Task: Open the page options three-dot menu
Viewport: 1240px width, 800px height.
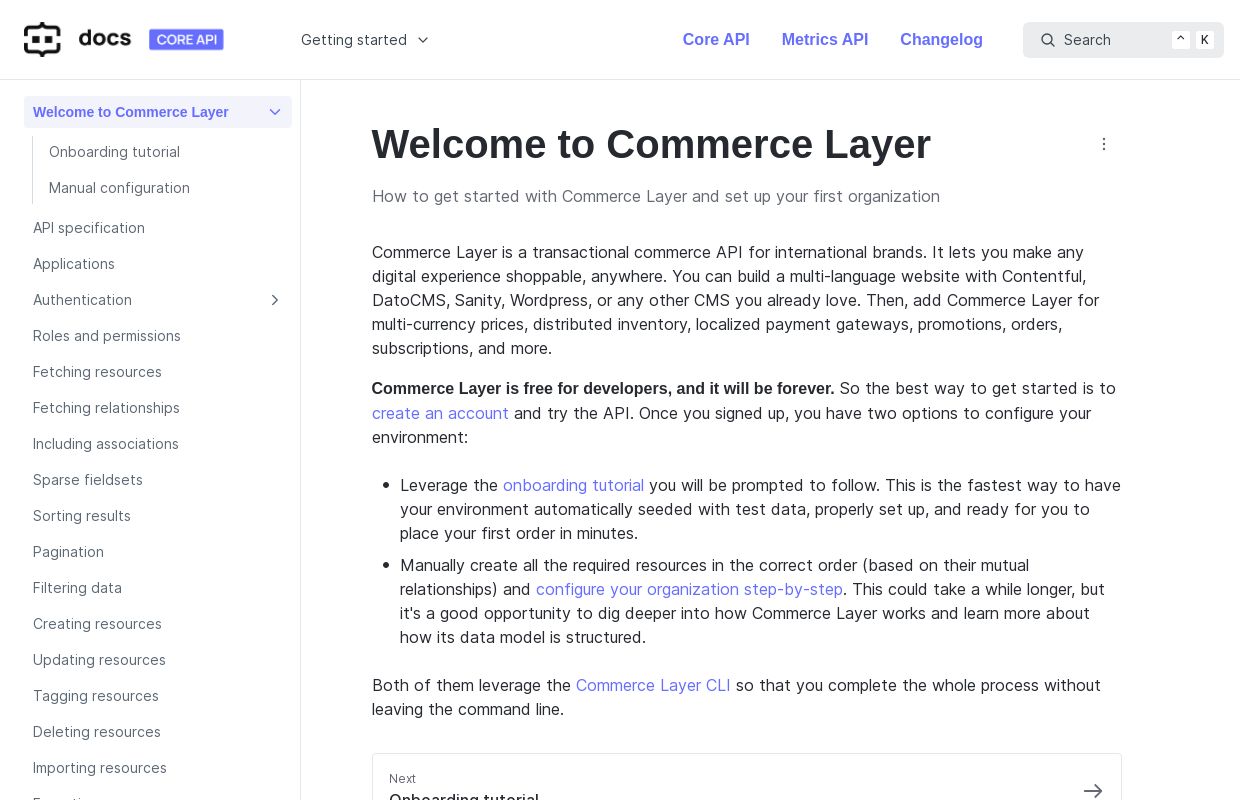Action: 1104,144
